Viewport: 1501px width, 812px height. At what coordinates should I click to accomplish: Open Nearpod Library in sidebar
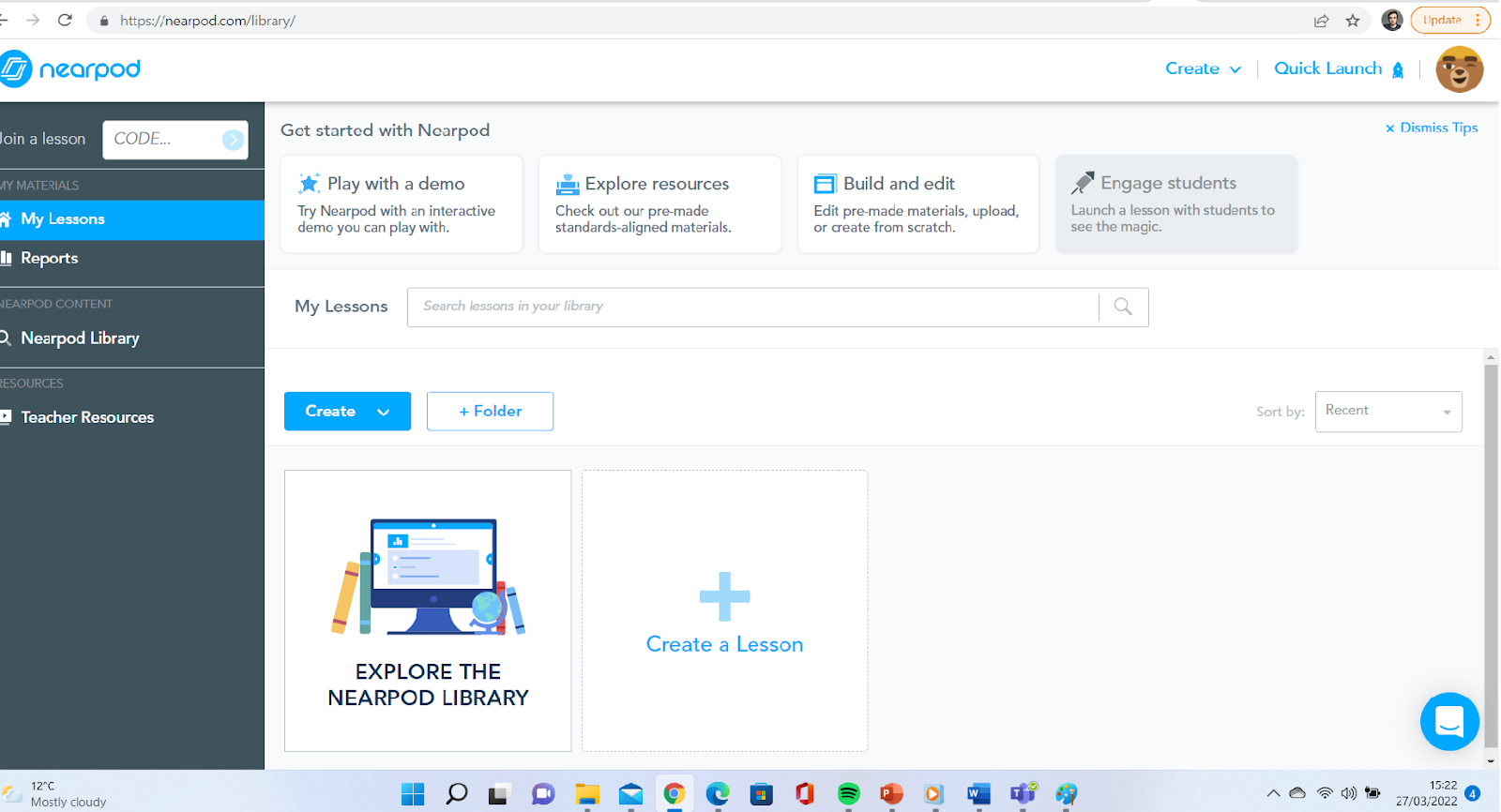coord(132,338)
